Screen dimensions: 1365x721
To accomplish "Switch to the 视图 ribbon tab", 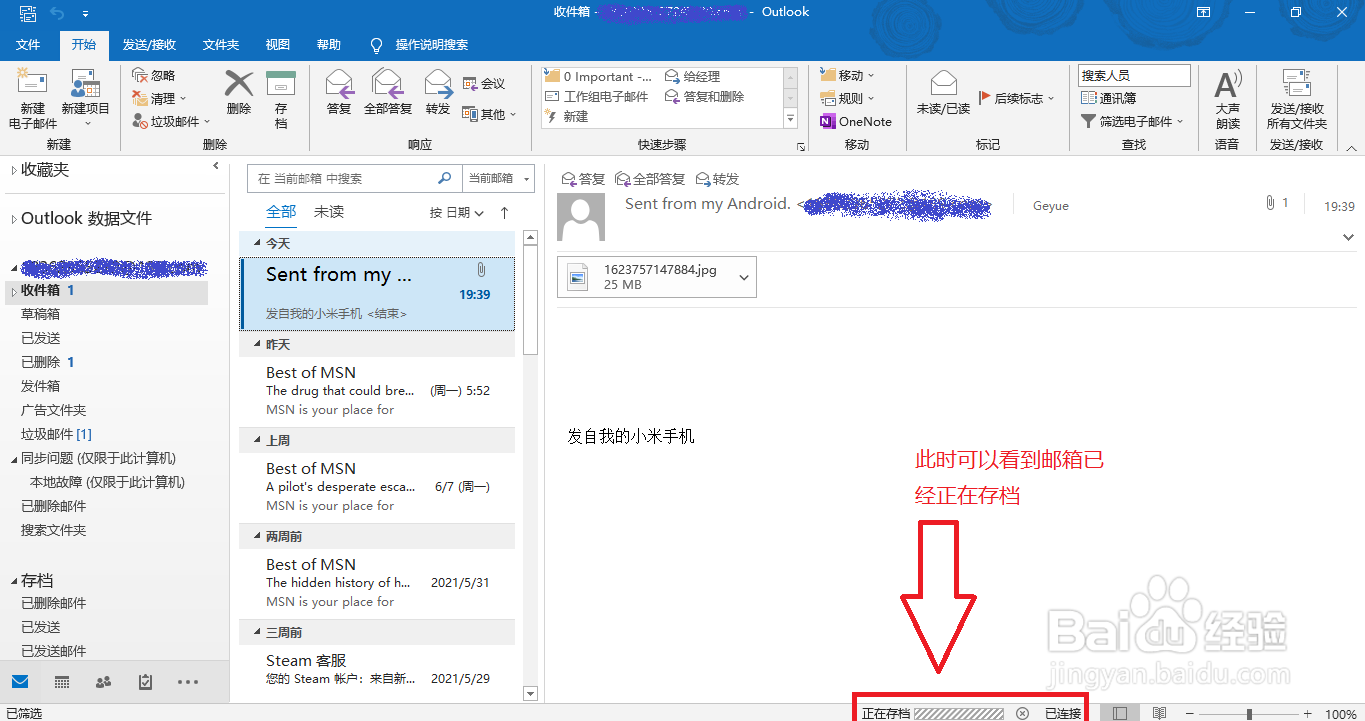I will click(x=278, y=45).
